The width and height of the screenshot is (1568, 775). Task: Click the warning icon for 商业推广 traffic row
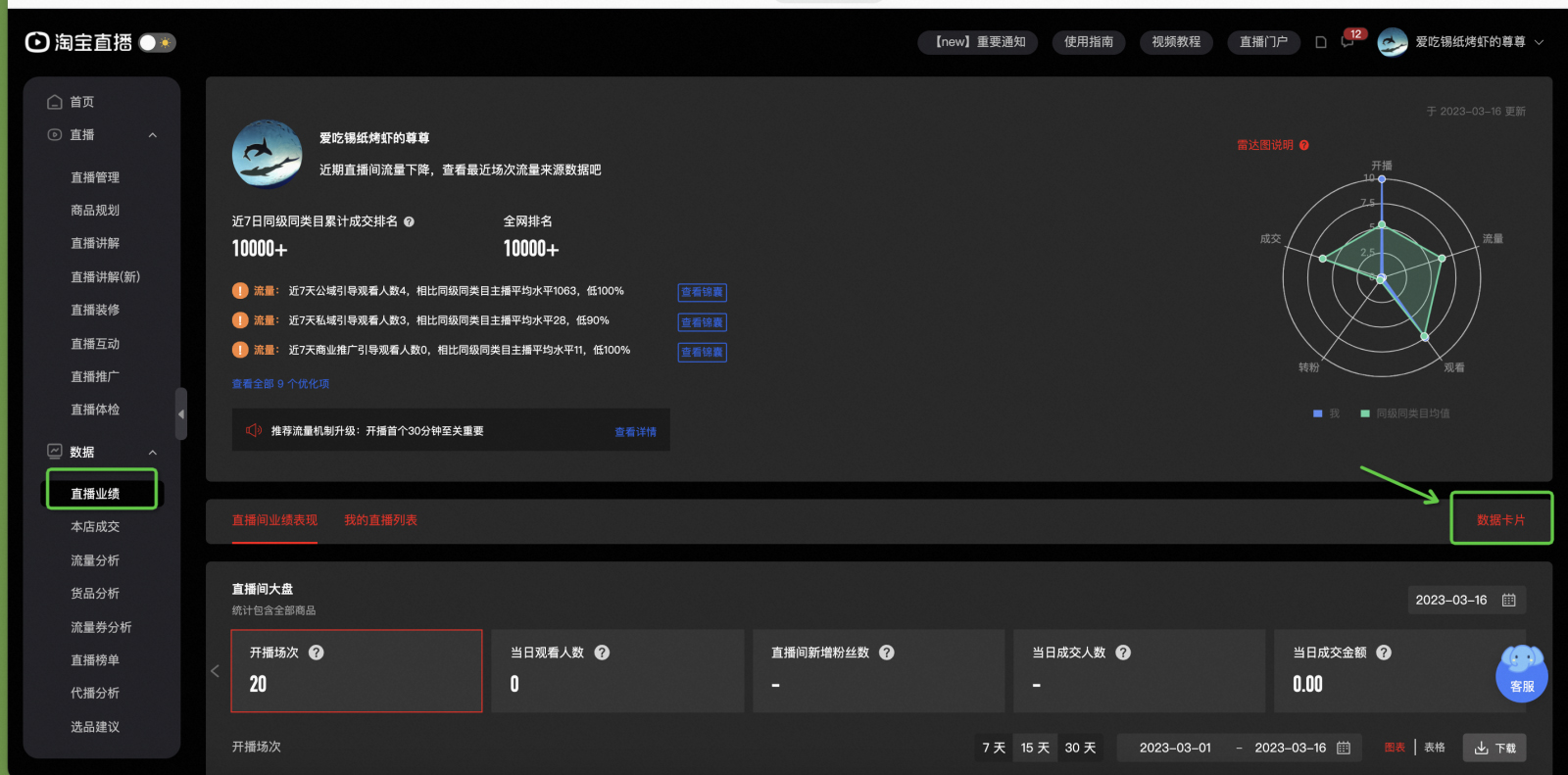(x=240, y=350)
